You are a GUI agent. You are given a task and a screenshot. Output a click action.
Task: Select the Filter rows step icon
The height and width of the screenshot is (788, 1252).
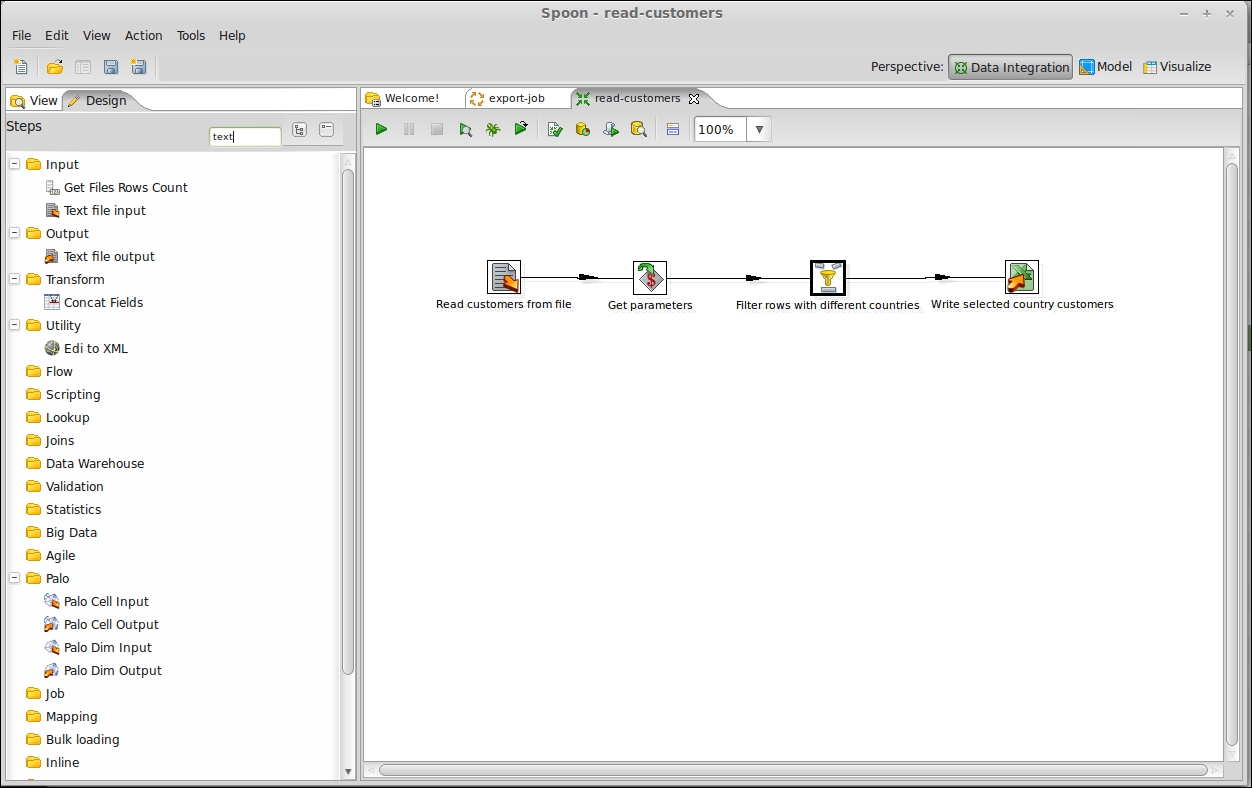point(828,277)
